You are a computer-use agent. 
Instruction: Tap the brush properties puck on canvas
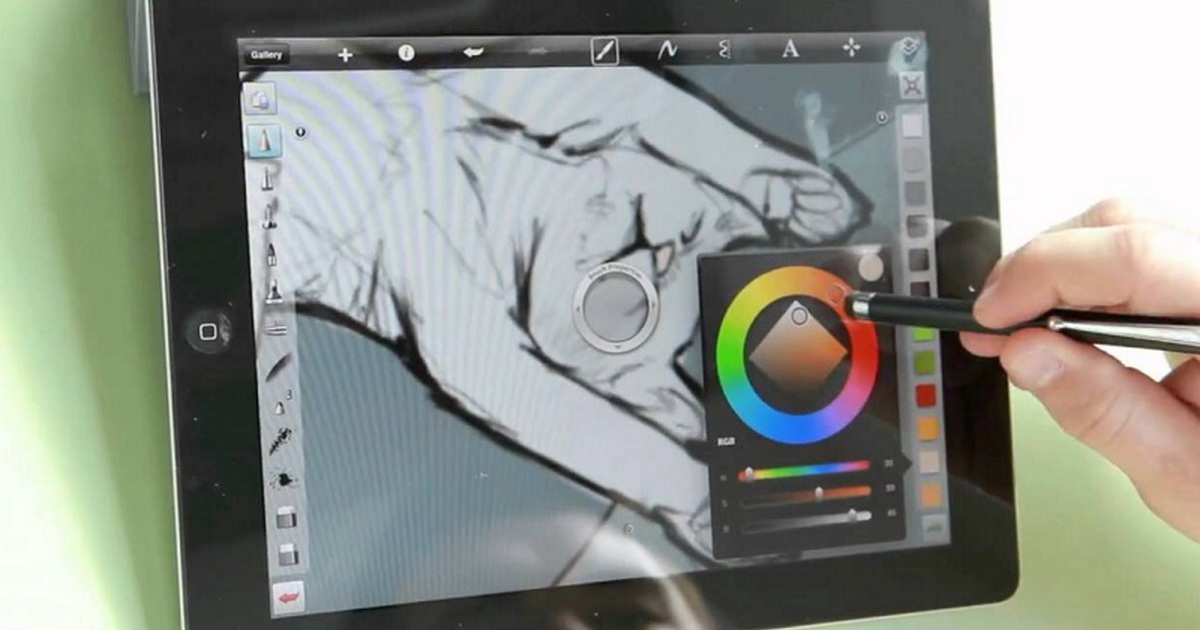tap(616, 308)
